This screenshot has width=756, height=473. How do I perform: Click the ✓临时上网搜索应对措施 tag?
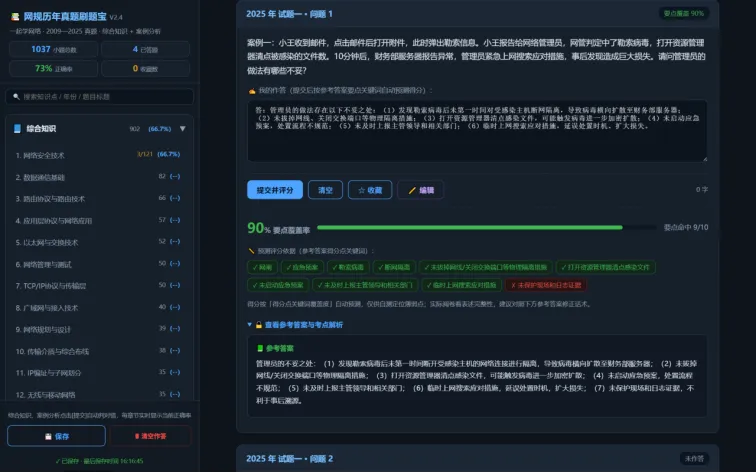pos(461,285)
